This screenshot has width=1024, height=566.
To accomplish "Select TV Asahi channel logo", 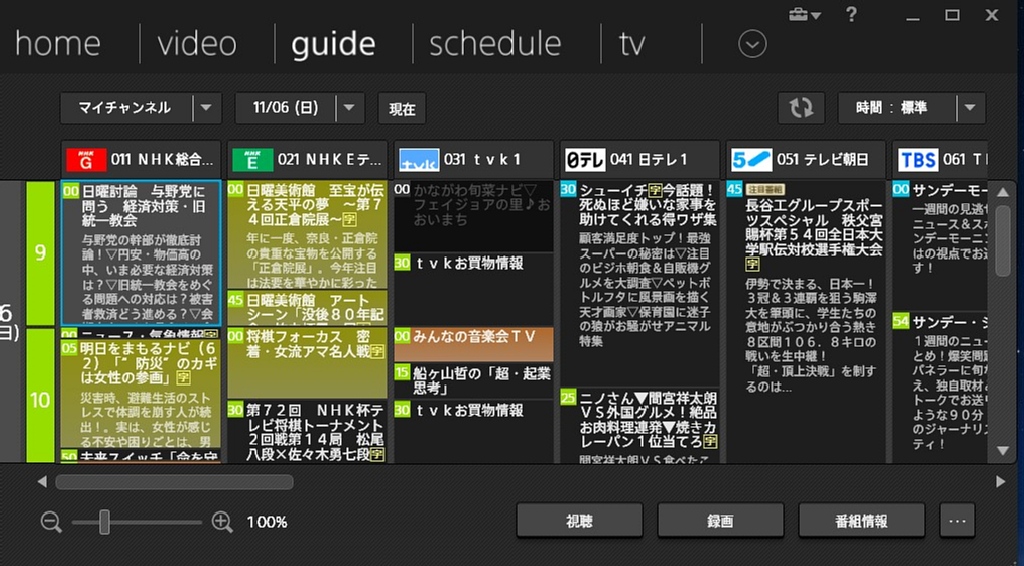I will point(752,159).
